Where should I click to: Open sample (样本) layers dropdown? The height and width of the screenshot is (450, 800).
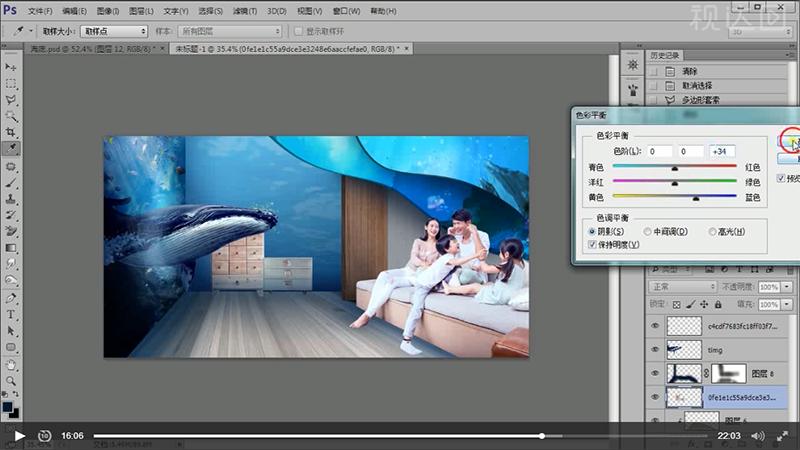pyautogui.click(x=230, y=32)
